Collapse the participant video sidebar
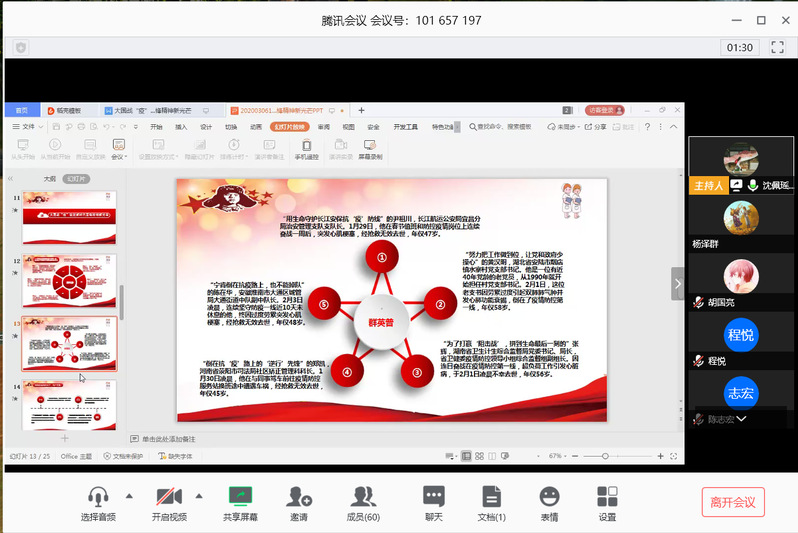The image size is (798, 533). [678, 283]
